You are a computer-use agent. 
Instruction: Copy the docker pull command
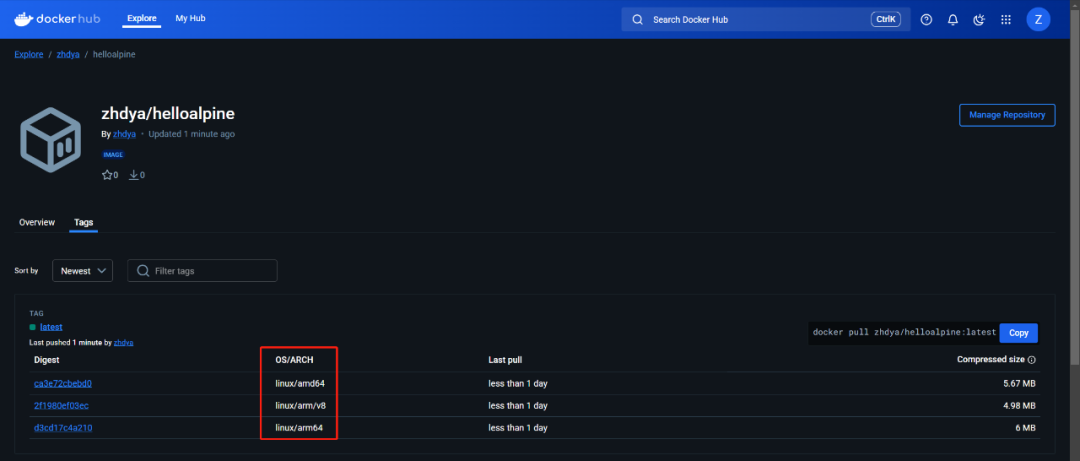[x=1018, y=333]
